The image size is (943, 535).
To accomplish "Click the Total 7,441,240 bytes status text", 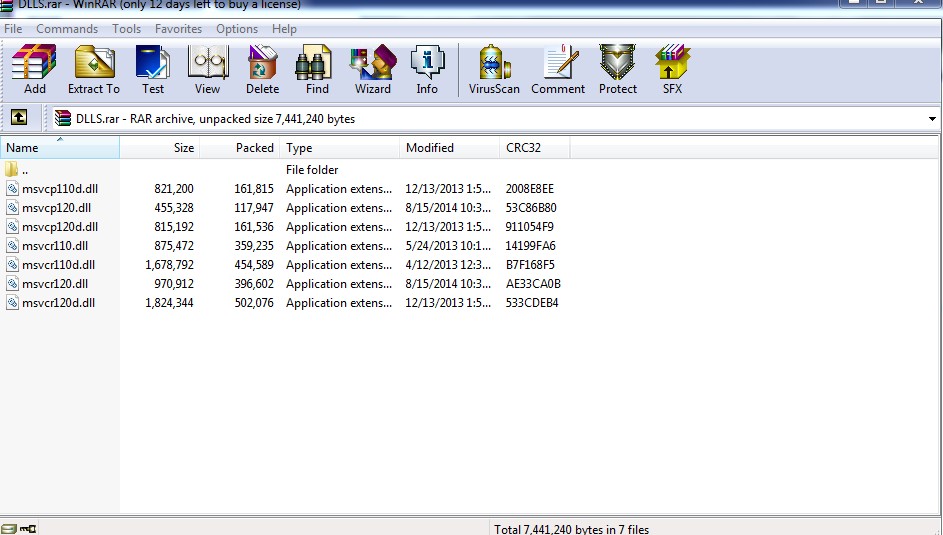I will pyautogui.click(x=571, y=529).
